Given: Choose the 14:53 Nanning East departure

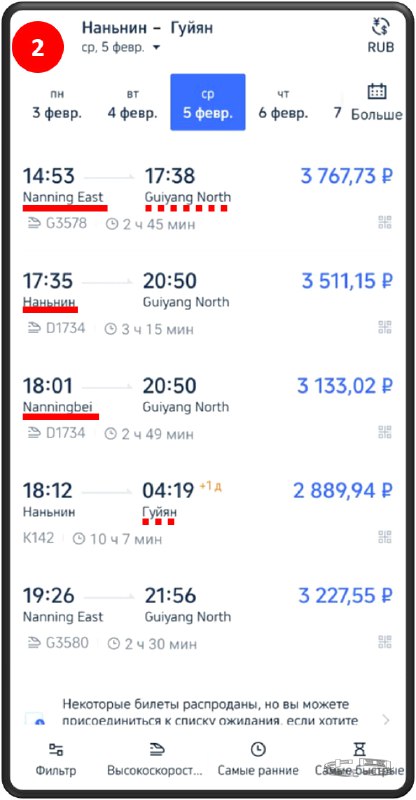Looking at the screenshot, I should click(208, 199).
